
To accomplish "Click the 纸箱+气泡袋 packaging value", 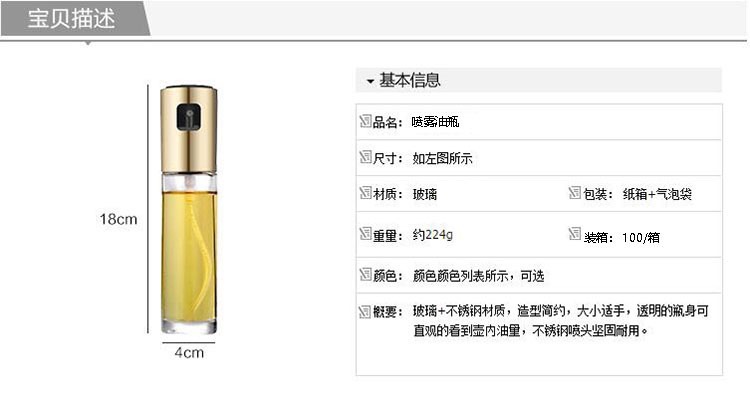I will [657, 194].
